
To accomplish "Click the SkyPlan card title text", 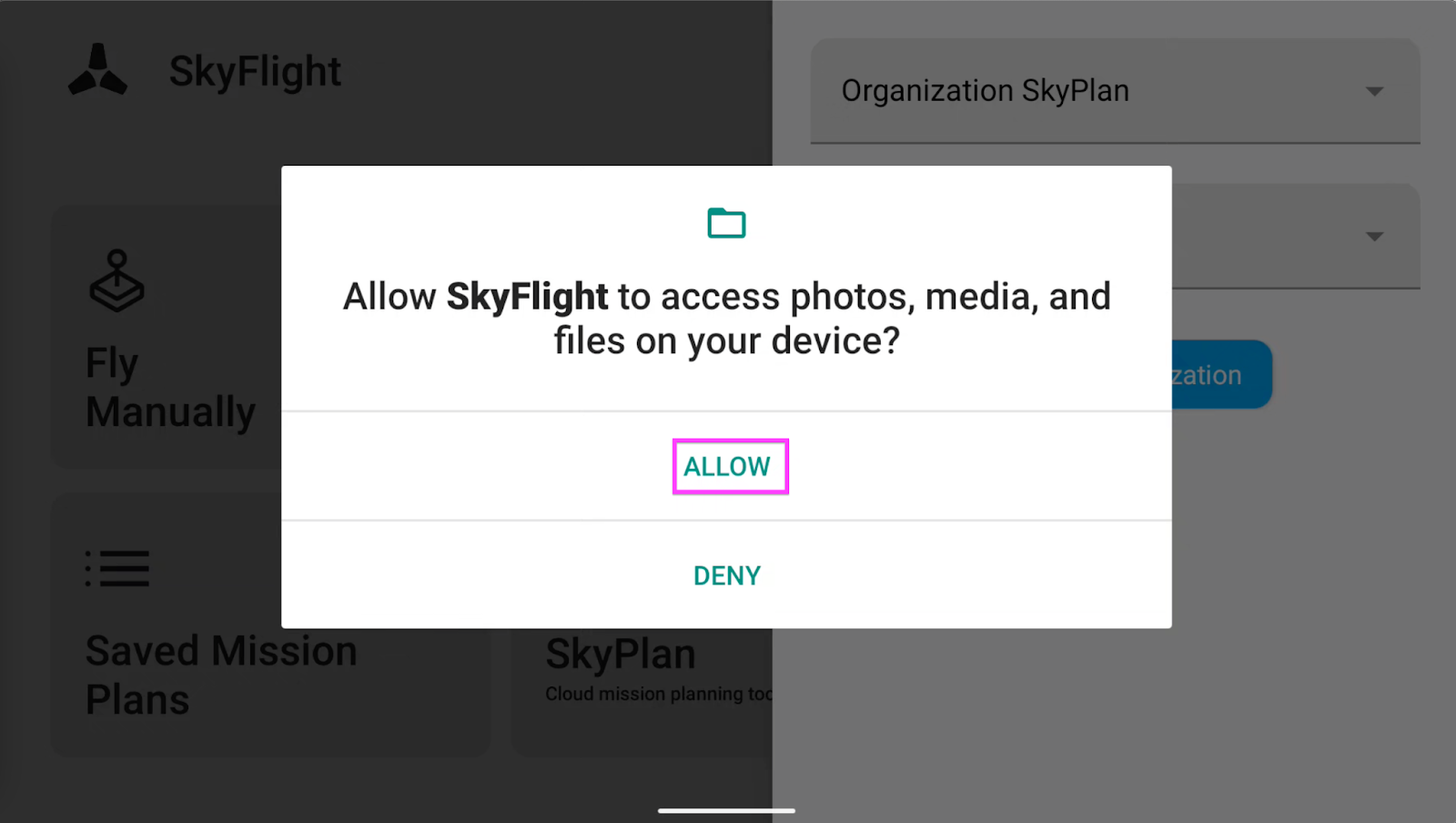I will coord(621,654).
